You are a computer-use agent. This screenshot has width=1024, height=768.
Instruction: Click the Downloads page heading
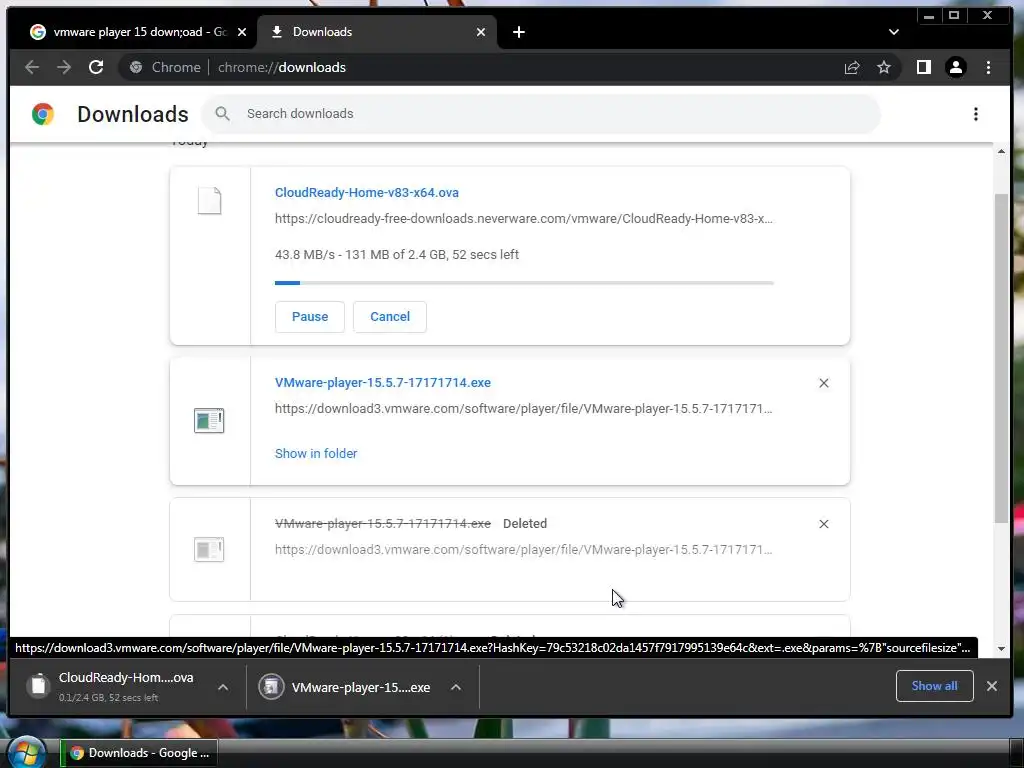[x=133, y=114]
